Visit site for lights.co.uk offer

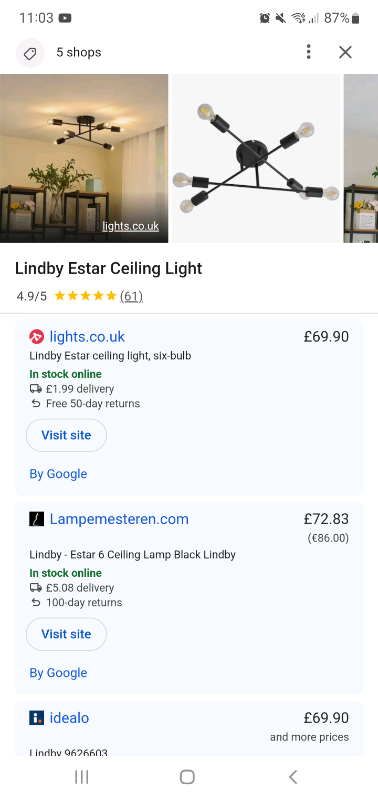point(66,435)
